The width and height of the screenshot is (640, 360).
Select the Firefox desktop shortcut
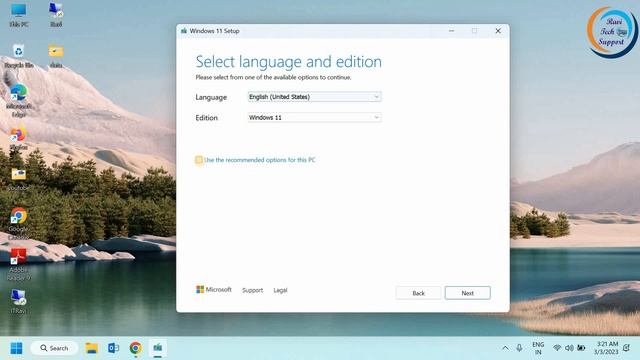coord(18,139)
